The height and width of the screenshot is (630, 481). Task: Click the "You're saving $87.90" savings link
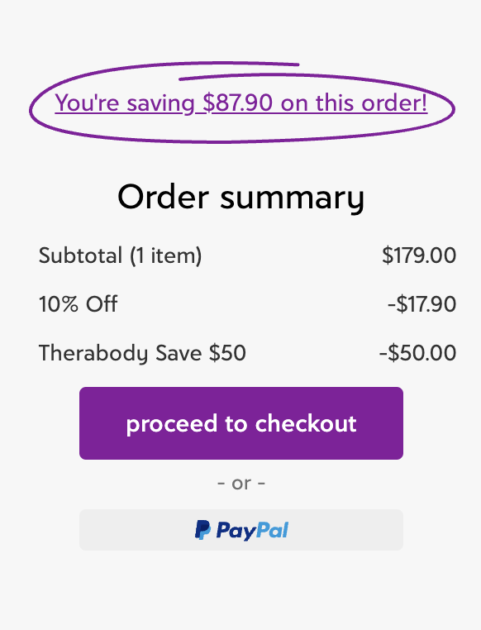click(x=241, y=103)
